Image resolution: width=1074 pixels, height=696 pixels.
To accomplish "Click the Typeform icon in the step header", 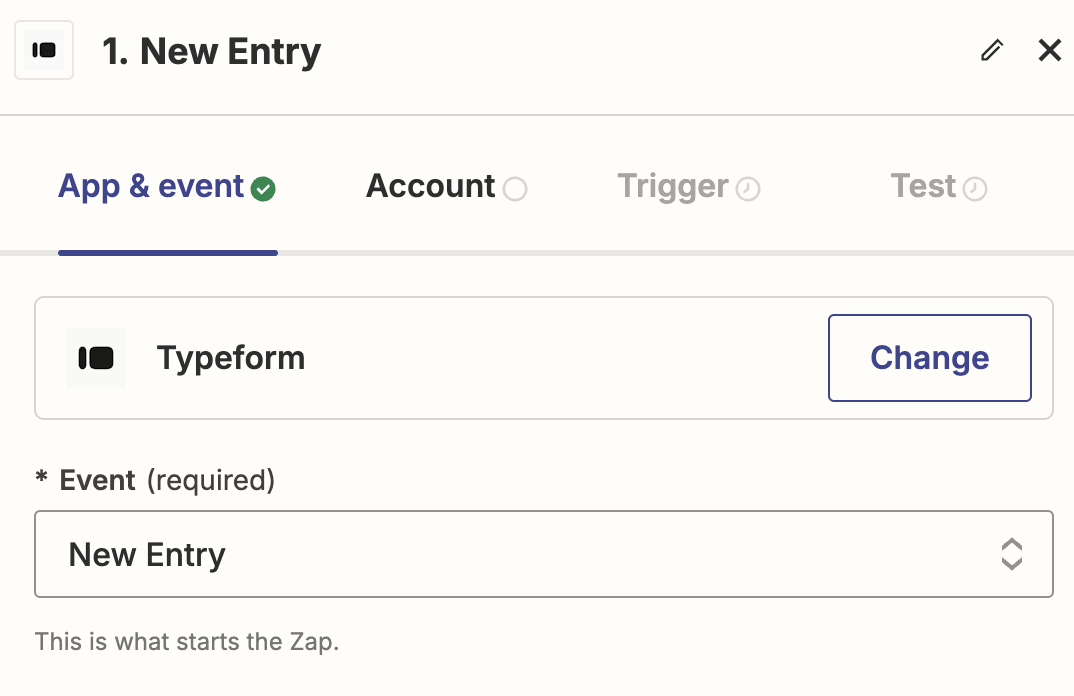I will click(x=44, y=50).
